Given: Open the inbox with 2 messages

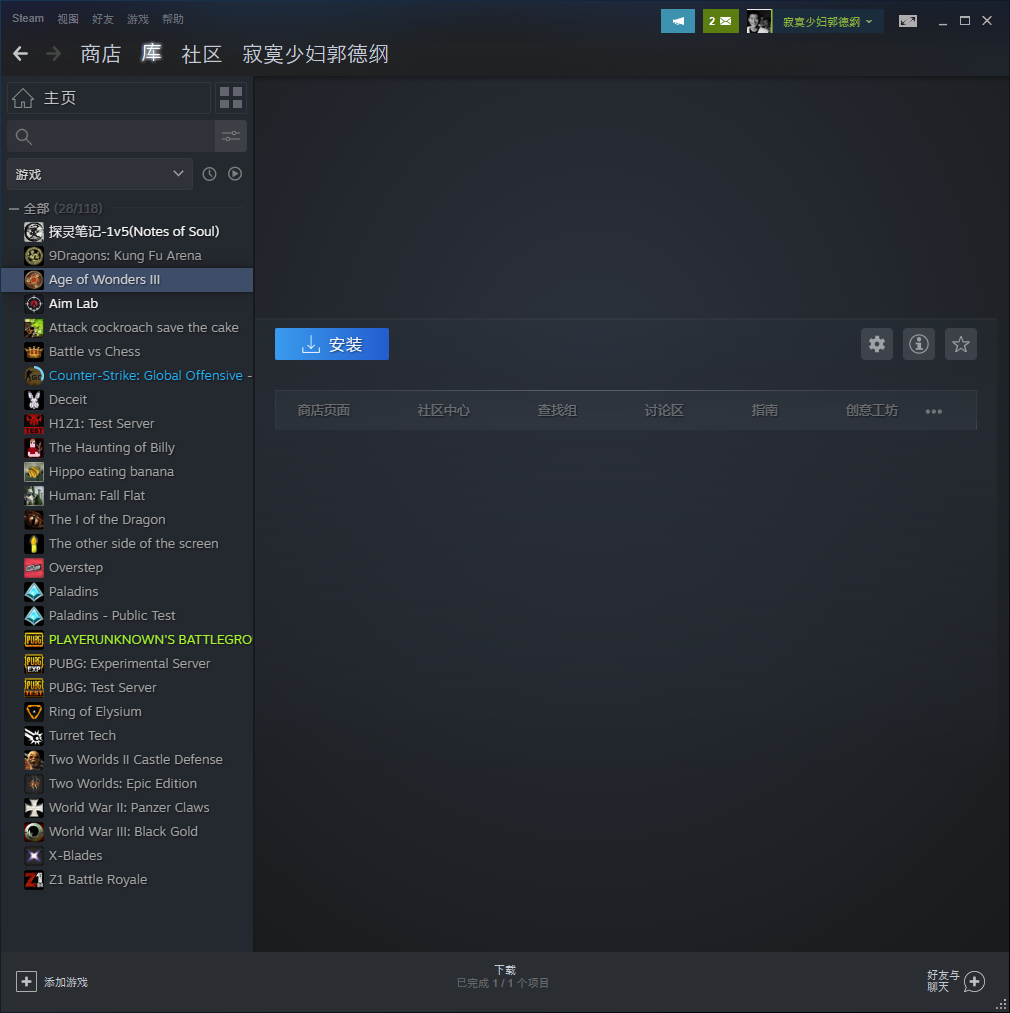Looking at the screenshot, I should [721, 21].
